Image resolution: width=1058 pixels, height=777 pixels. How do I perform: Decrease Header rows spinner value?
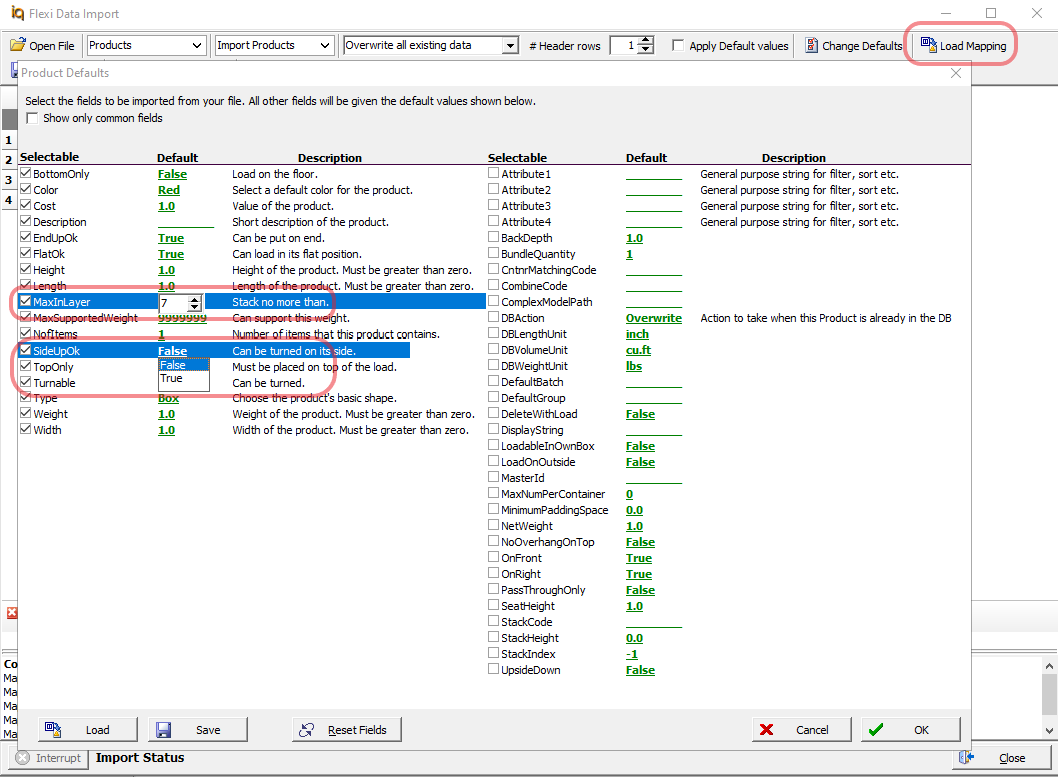646,49
